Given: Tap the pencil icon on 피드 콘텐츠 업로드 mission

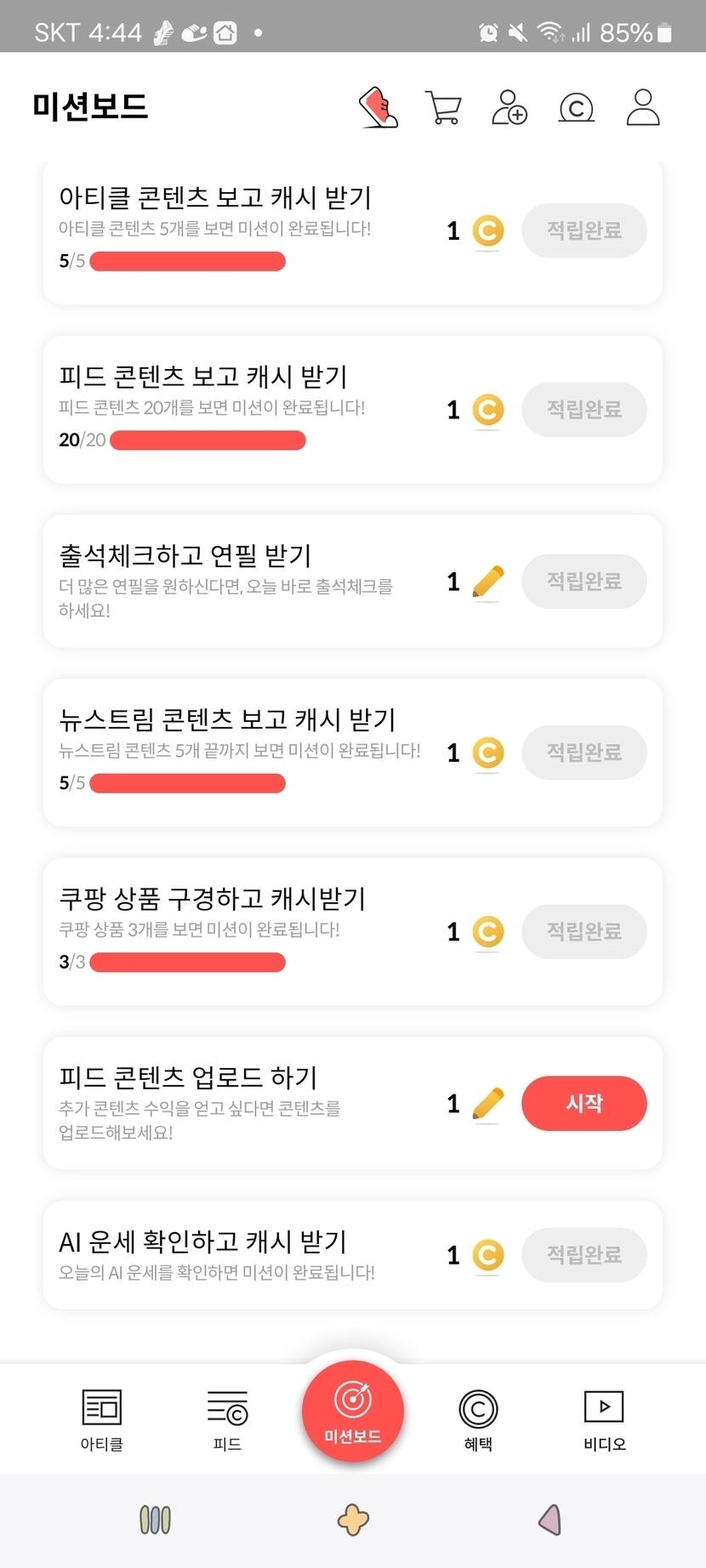Looking at the screenshot, I should point(488,1104).
